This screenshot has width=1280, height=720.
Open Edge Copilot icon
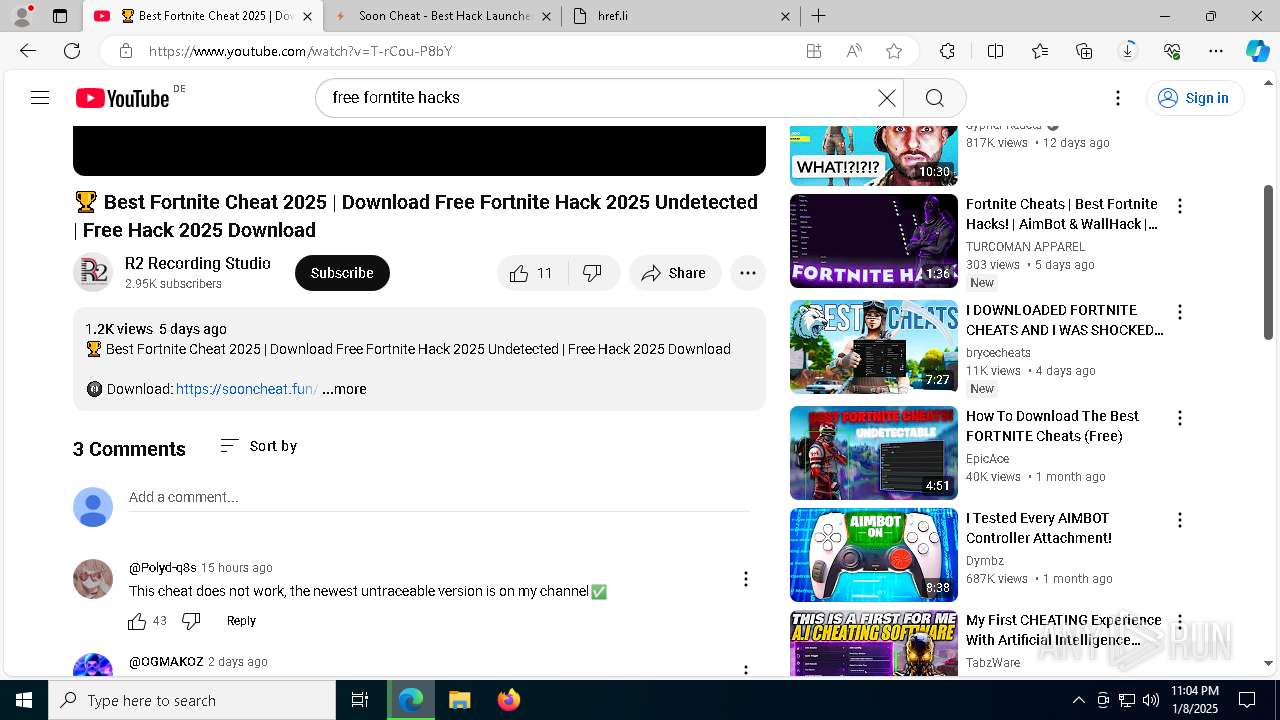tap(1257, 51)
